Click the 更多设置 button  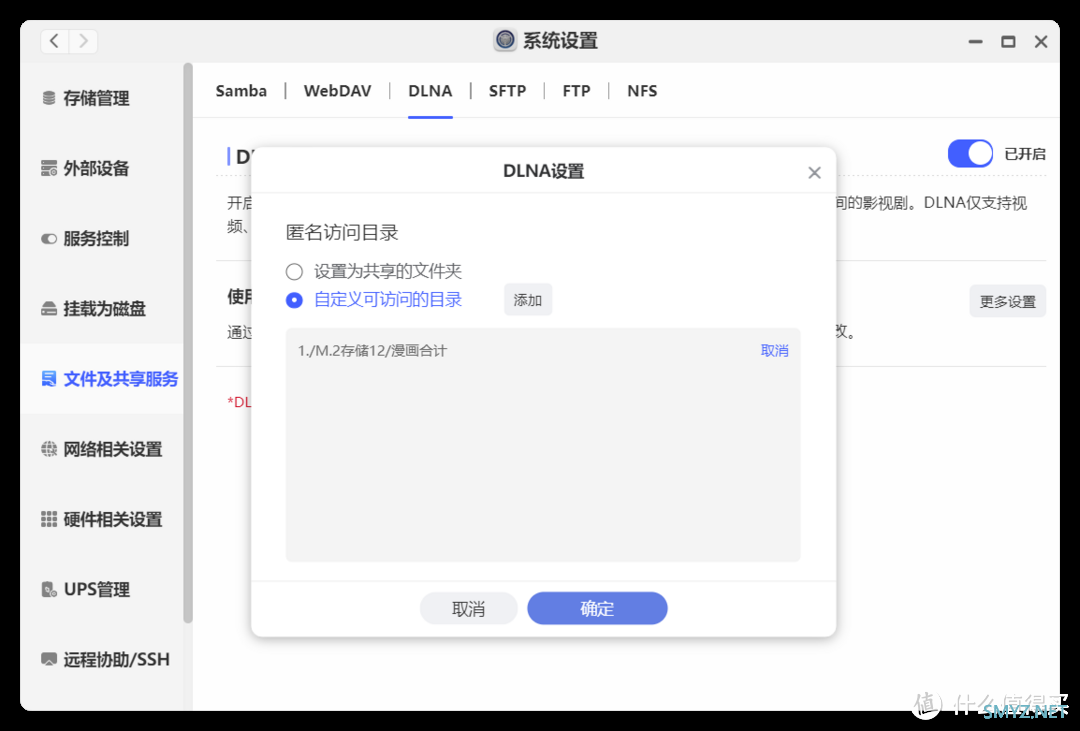coord(1008,301)
